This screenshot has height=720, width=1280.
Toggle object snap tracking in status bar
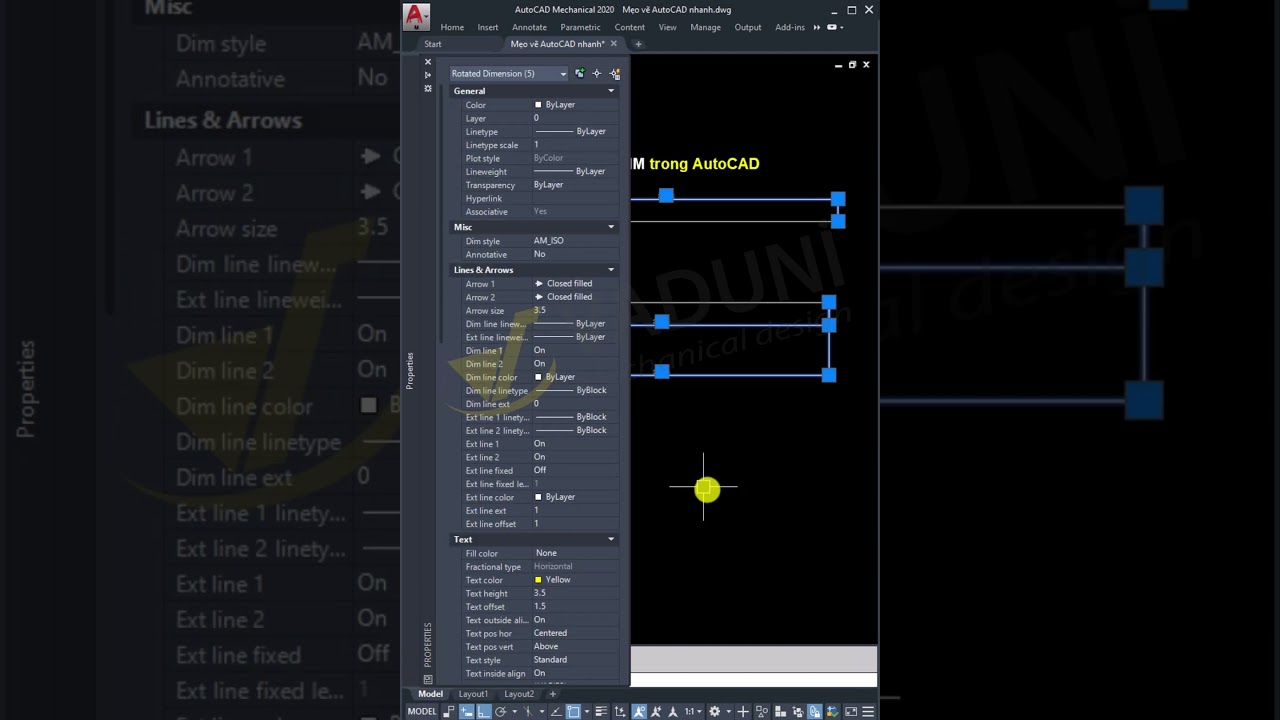pyautogui.click(x=556, y=711)
